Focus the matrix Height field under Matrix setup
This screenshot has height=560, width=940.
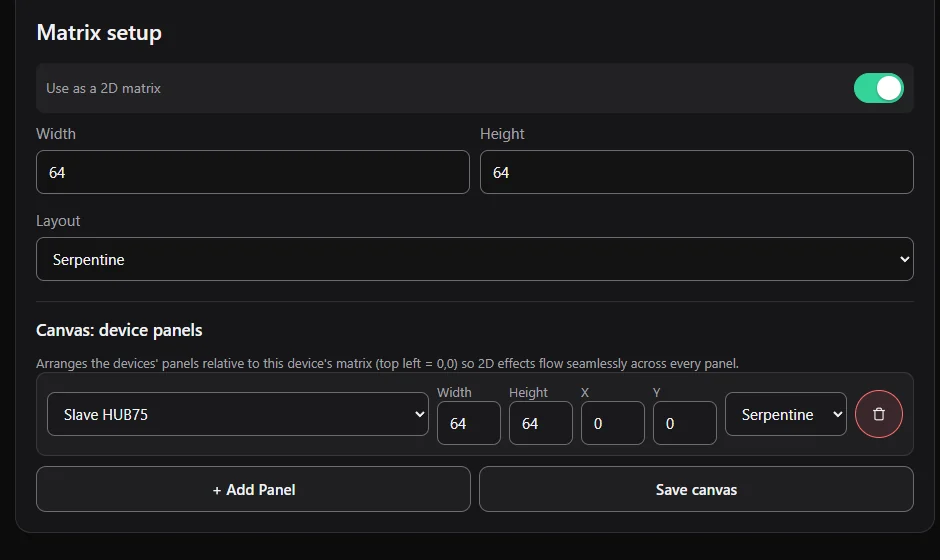pyautogui.click(x=697, y=172)
